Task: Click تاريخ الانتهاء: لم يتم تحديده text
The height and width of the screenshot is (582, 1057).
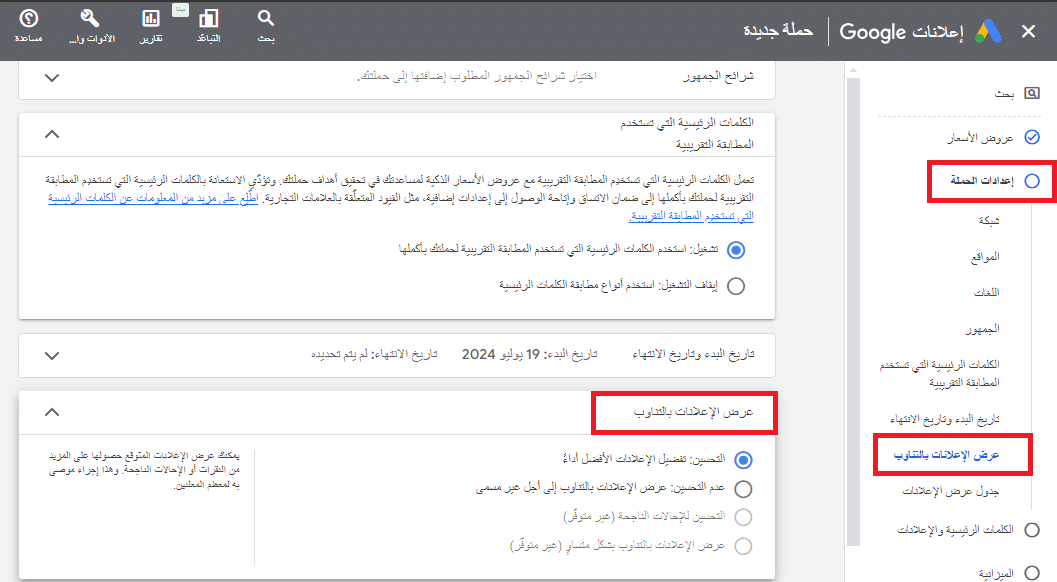Action: tap(374, 355)
